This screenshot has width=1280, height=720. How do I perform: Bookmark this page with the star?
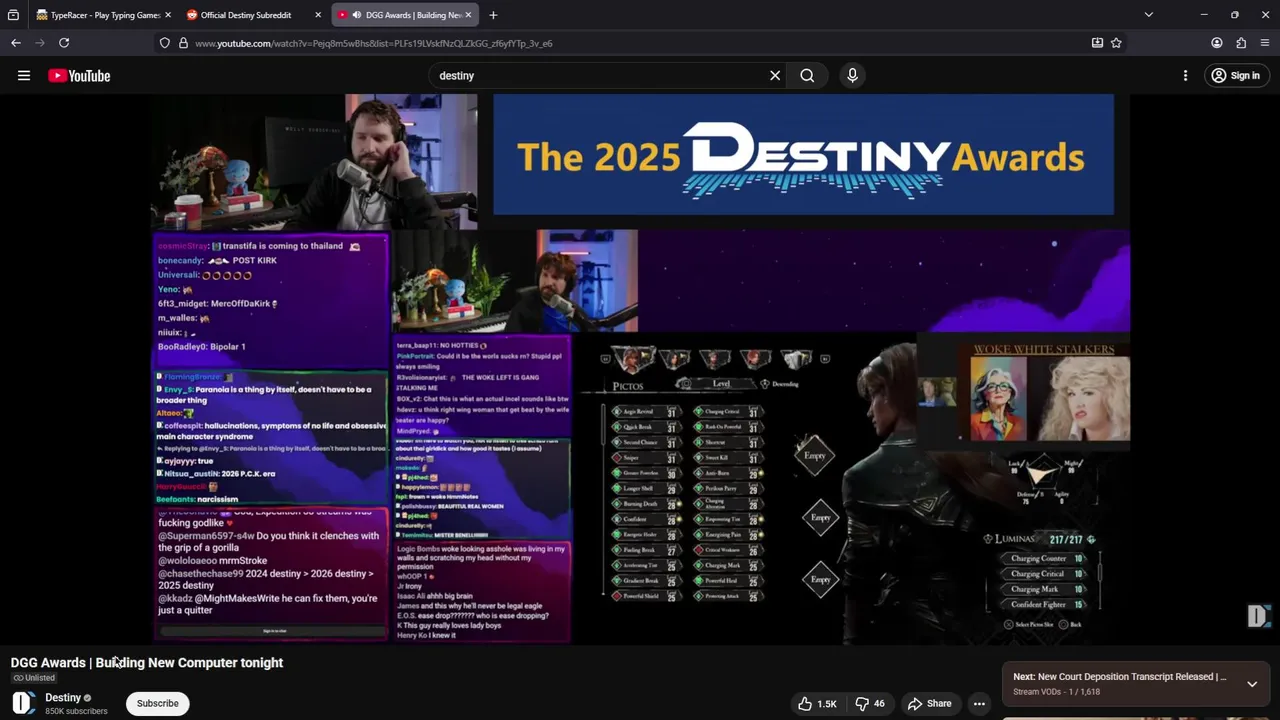click(x=1116, y=43)
